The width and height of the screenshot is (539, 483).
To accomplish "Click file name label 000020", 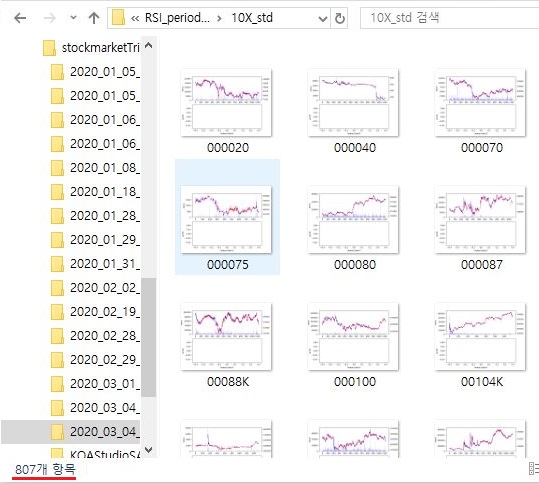I will click(228, 148).
